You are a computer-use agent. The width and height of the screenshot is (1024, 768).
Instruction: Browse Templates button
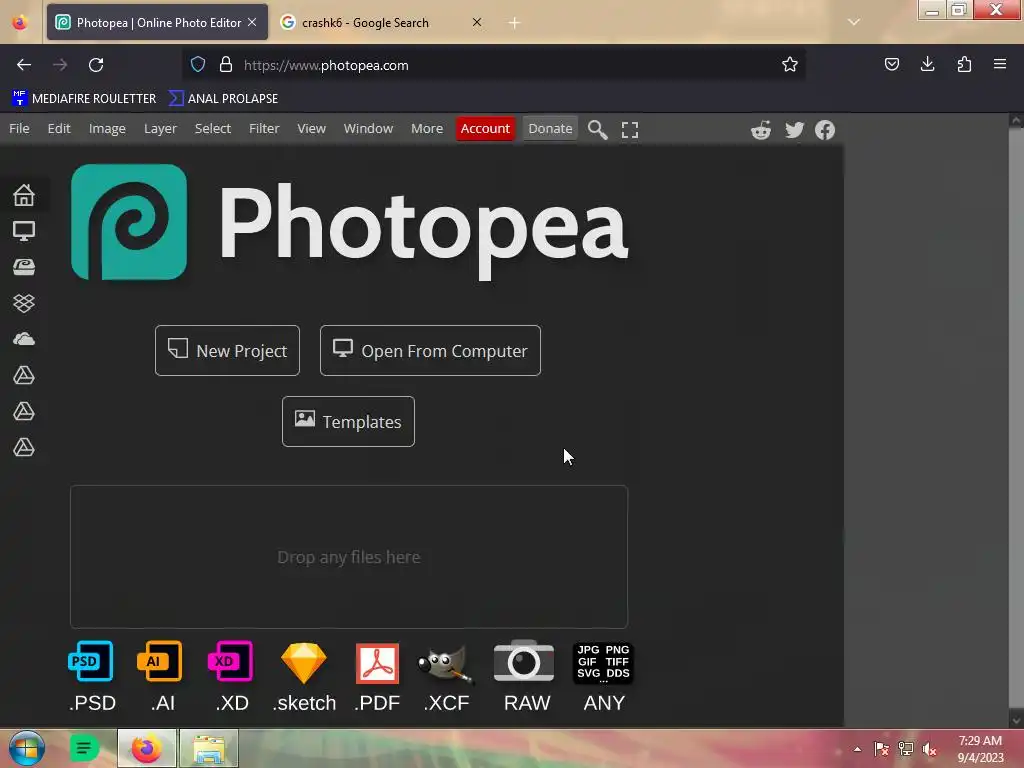[x=348, y=422]
